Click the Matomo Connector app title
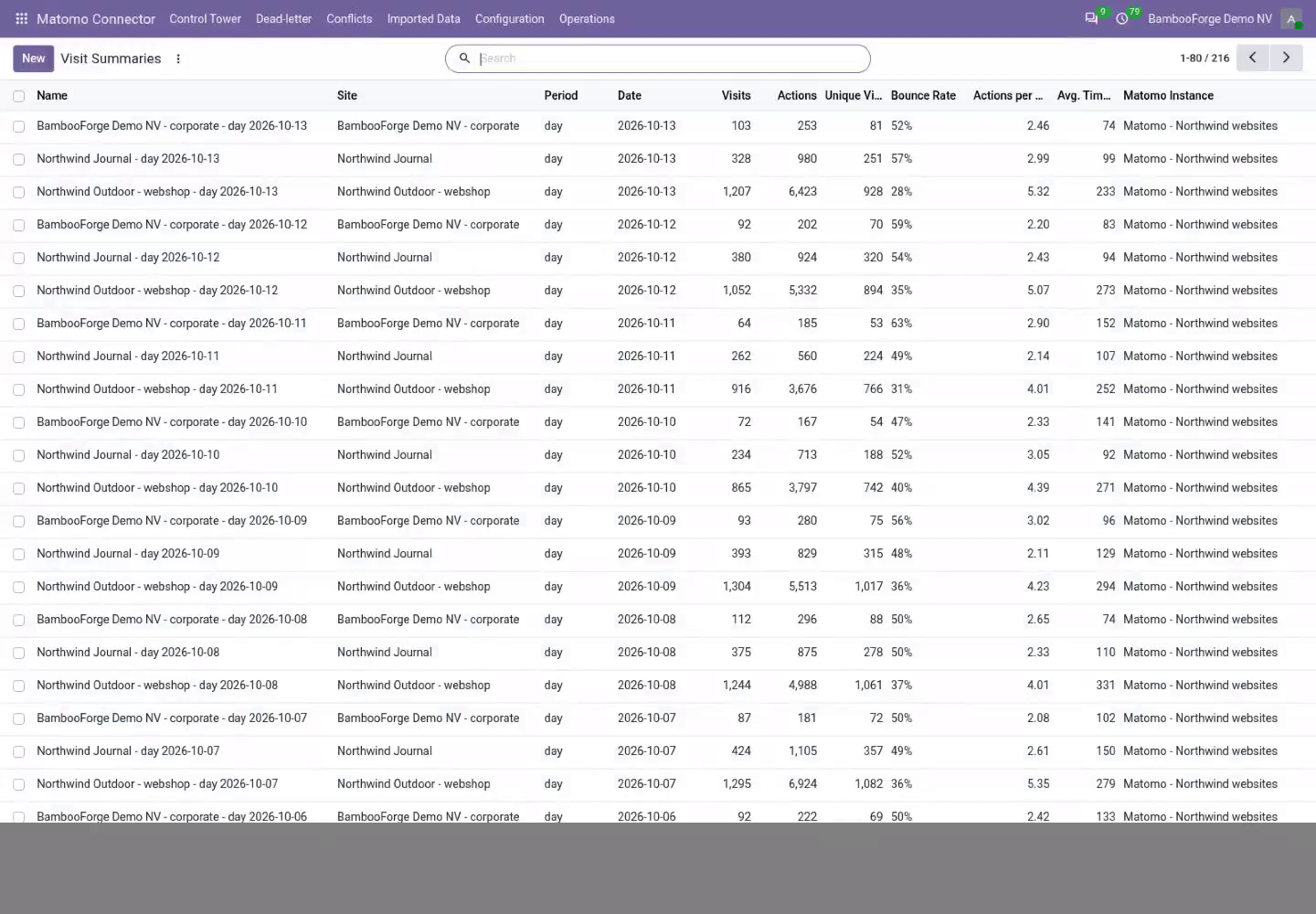 [x=96, y=18]
